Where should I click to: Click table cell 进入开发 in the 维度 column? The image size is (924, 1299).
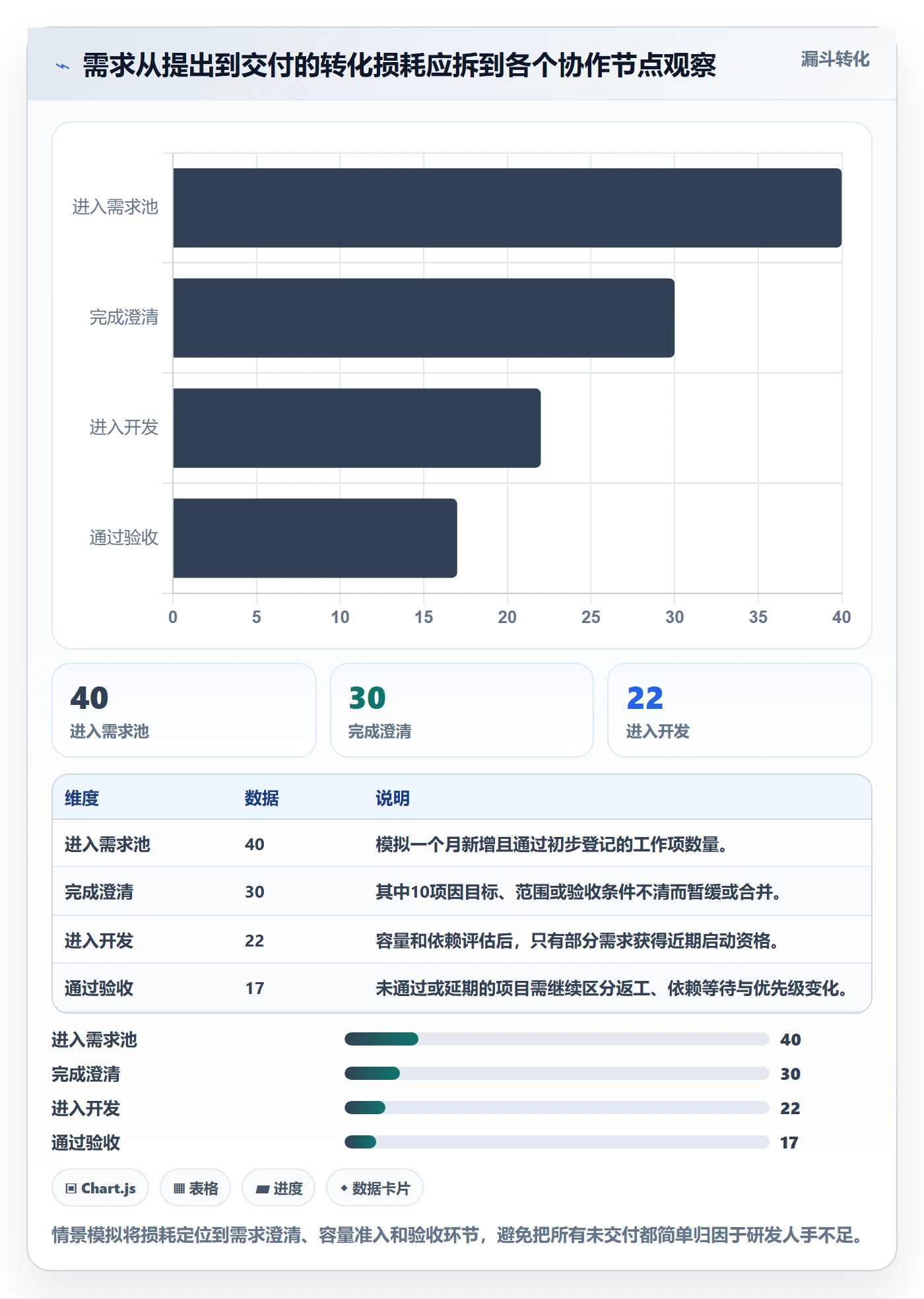99,941
